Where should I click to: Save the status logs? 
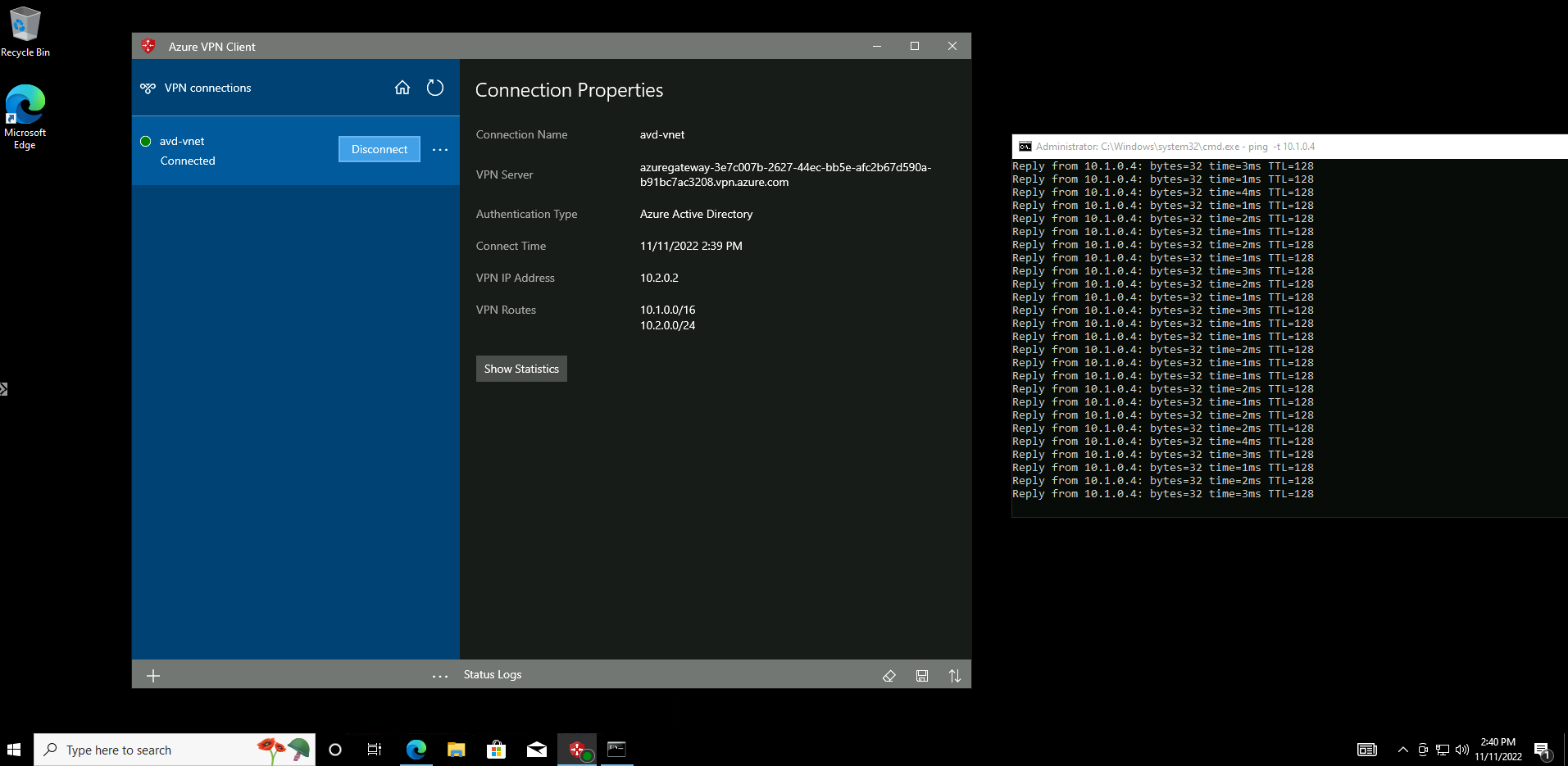coord(922,676)
